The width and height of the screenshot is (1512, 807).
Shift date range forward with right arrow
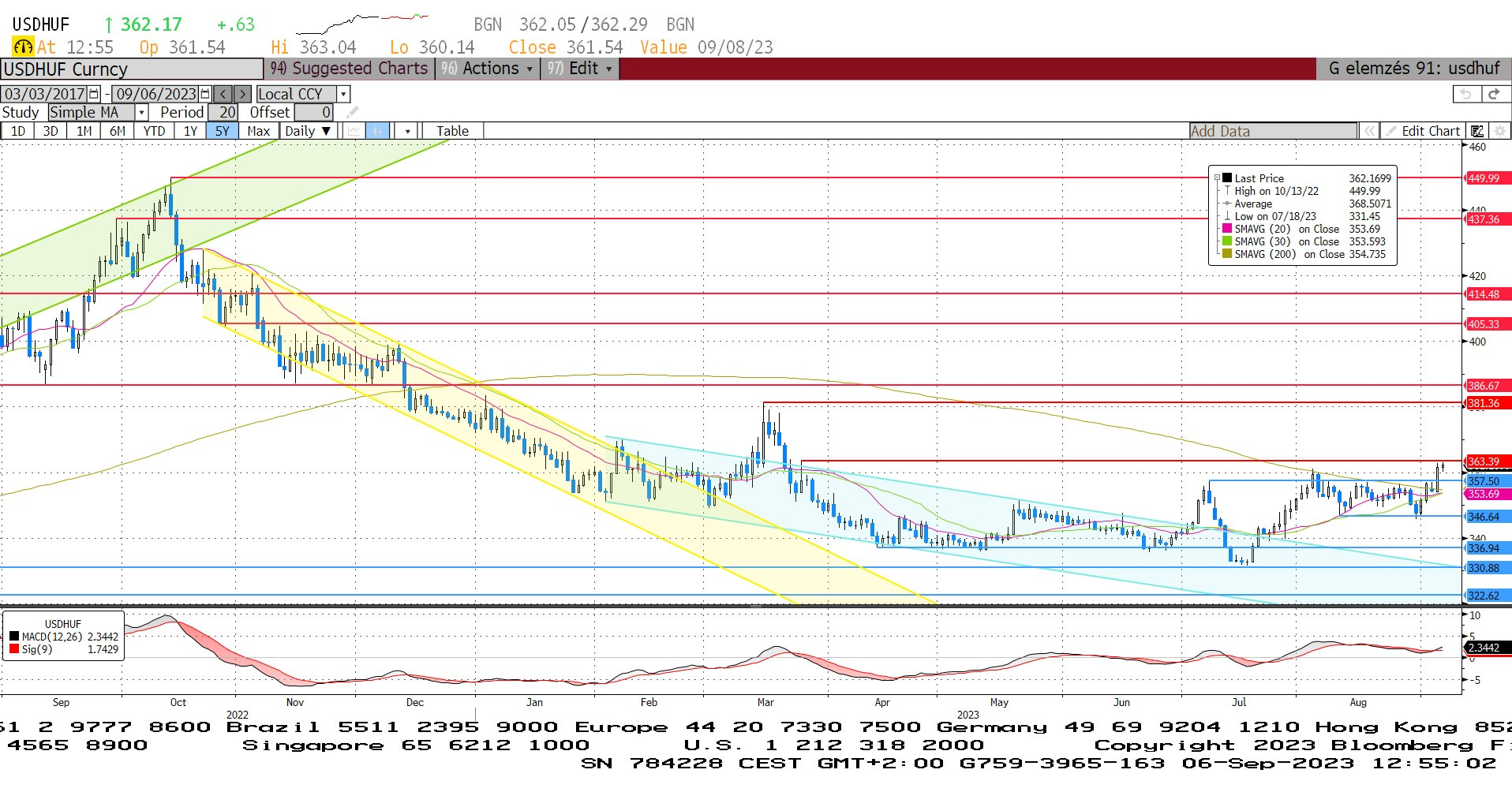242,94
